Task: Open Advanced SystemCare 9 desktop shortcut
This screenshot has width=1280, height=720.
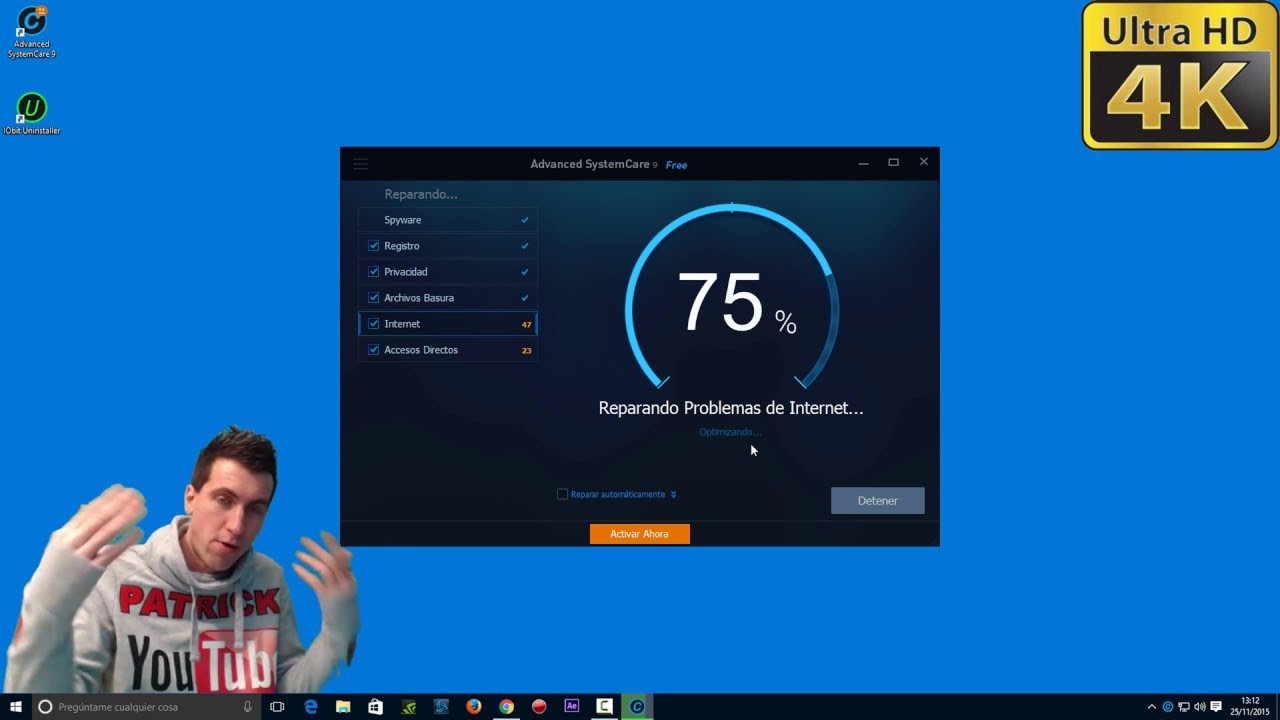Action: pos(32,32)
